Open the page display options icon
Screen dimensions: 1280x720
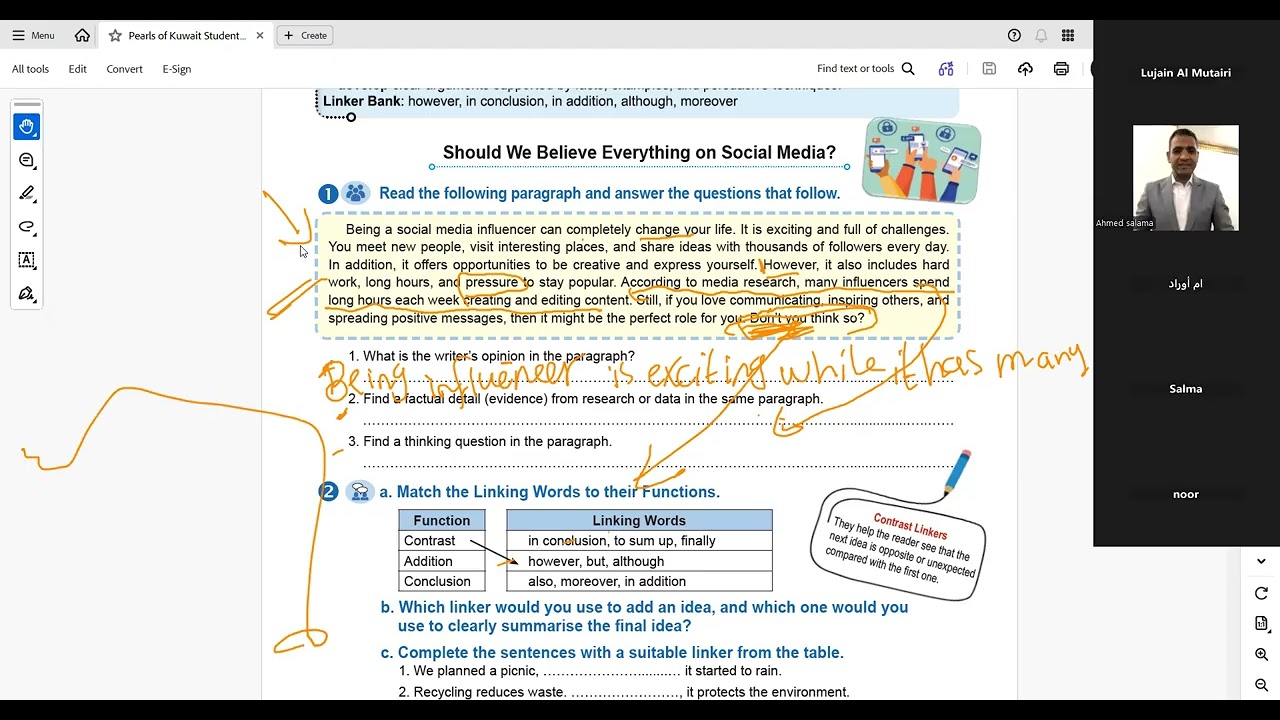point(1261,624)
